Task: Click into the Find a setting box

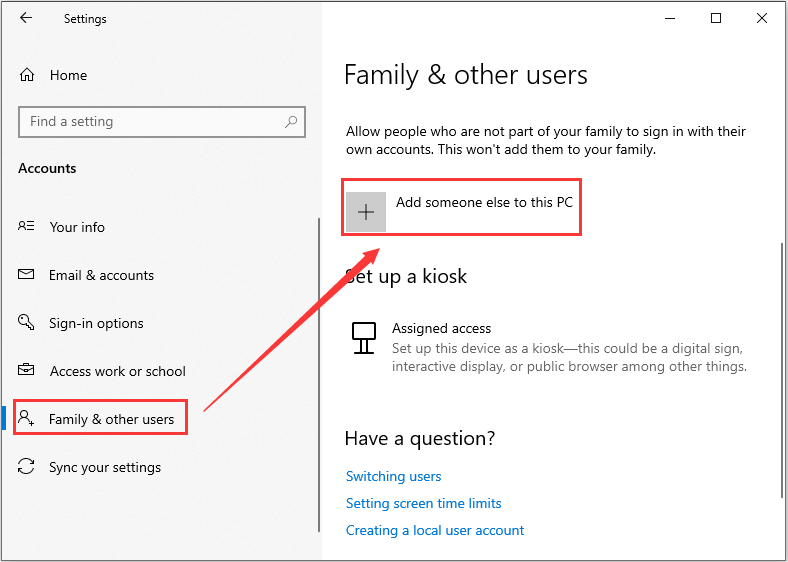Action: [150, 122]
